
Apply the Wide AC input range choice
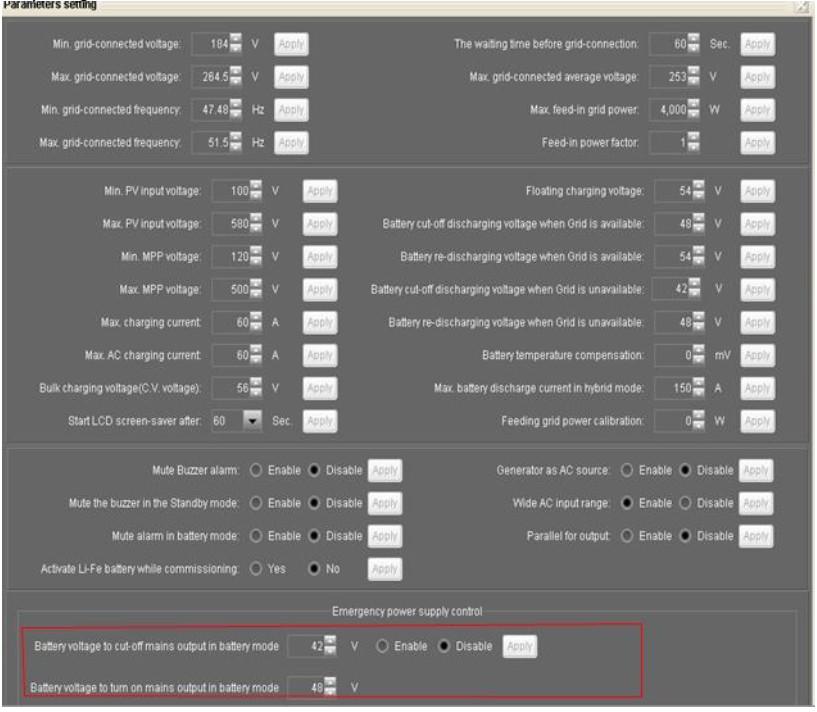pyautogui.click(x=756, y=504)
